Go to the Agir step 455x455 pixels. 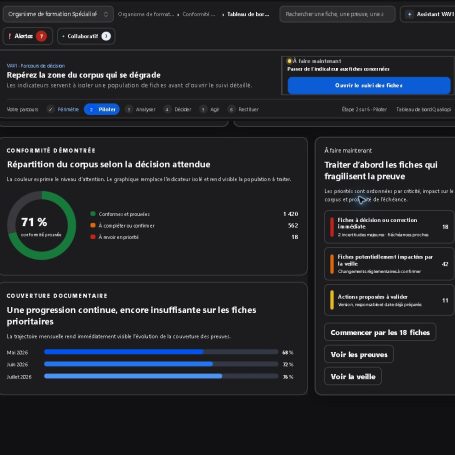pos(210,109)
